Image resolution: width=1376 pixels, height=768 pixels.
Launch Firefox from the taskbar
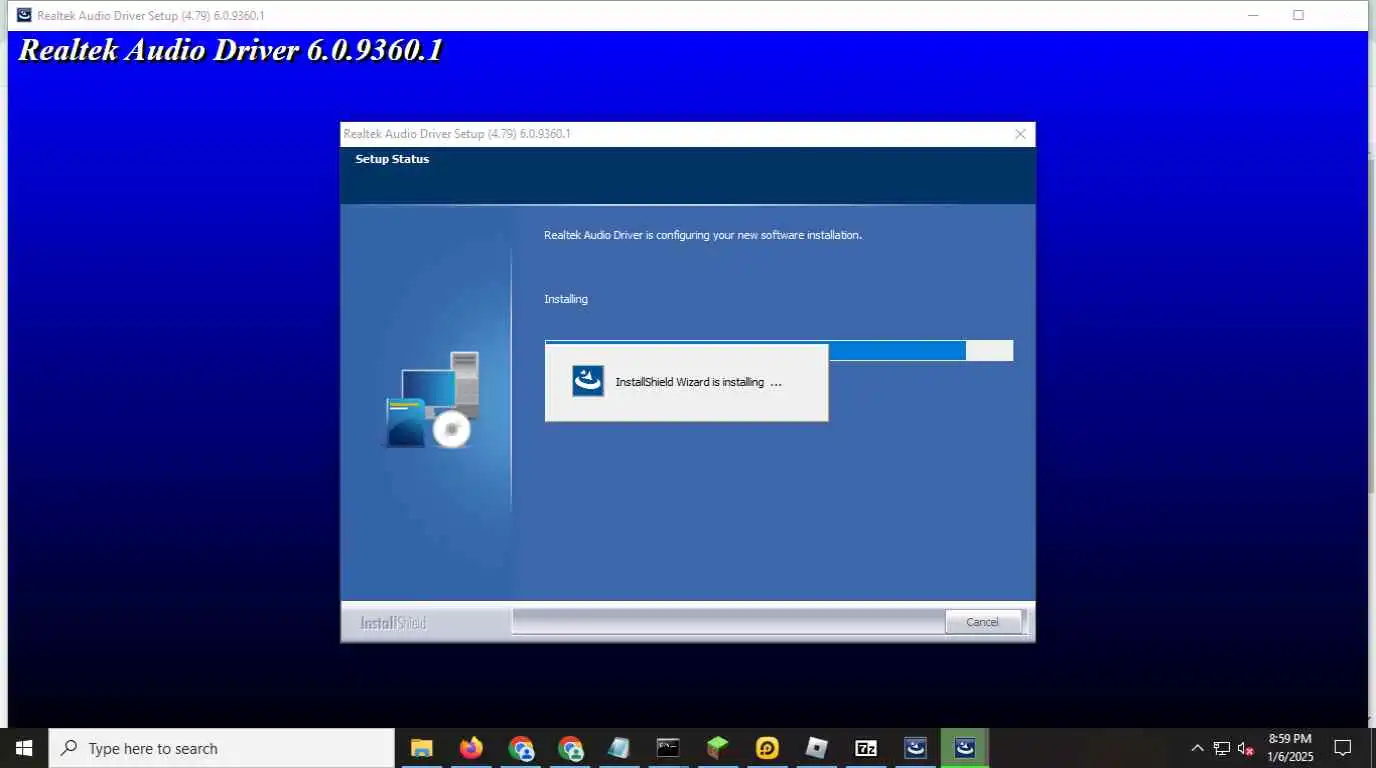click(471, 748)
